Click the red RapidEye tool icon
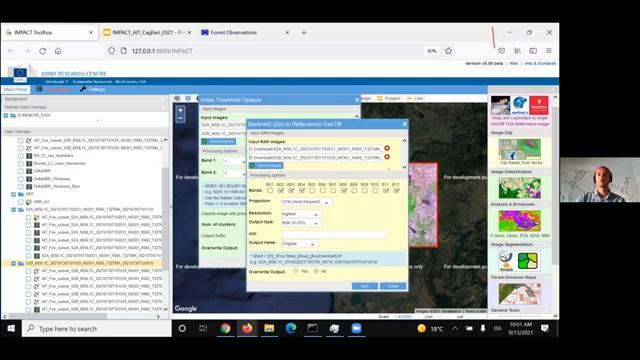This screenshot has width=640, height=360. 539,105
